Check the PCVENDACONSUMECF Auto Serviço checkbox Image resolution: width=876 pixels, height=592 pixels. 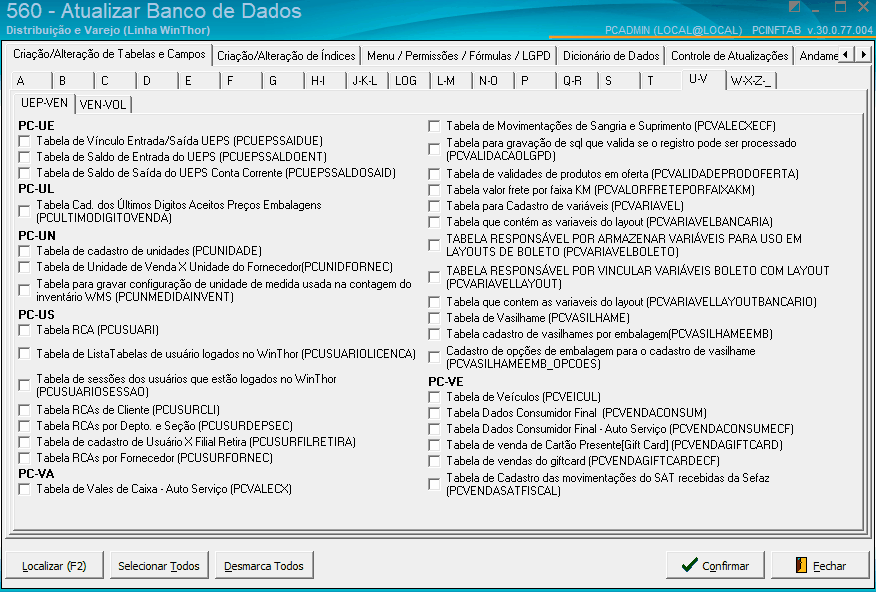point(434,429)
